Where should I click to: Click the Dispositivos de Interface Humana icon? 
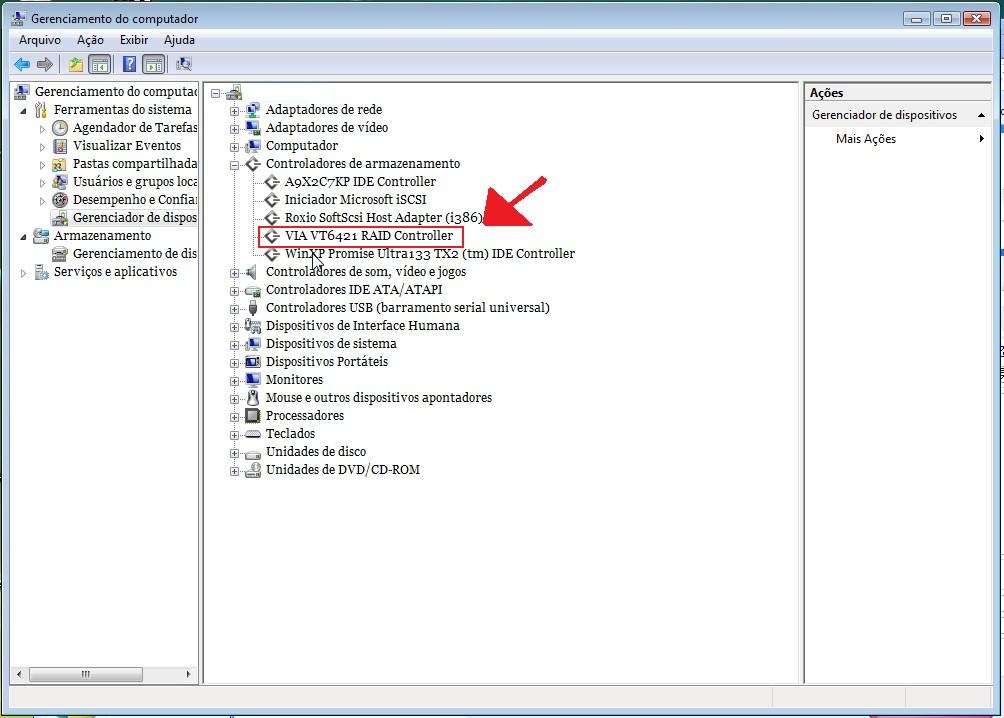point(253,325)
